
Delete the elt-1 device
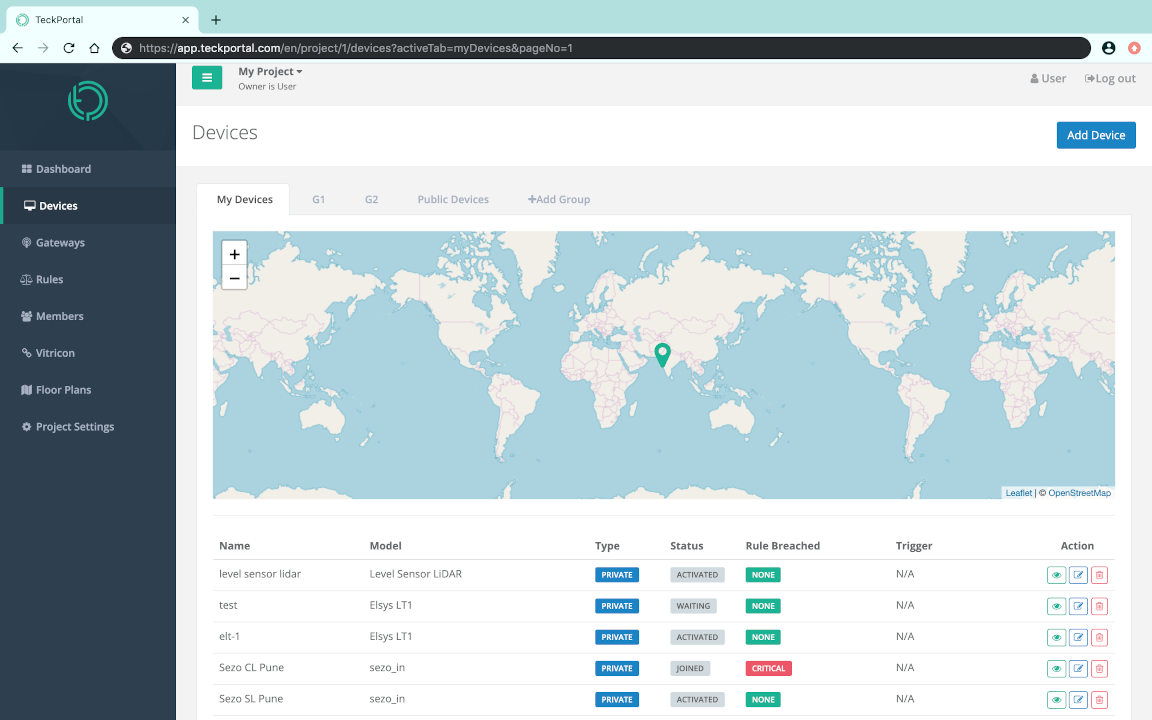[x=1099, y=638]
